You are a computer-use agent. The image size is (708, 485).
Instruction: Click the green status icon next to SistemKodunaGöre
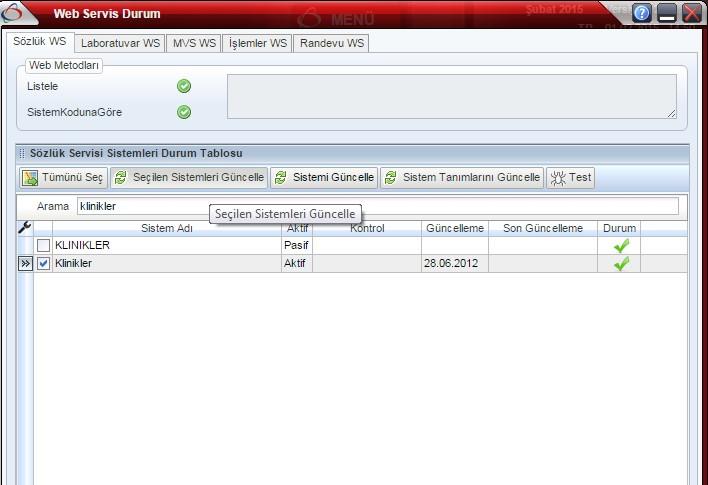tap(184, 112)
